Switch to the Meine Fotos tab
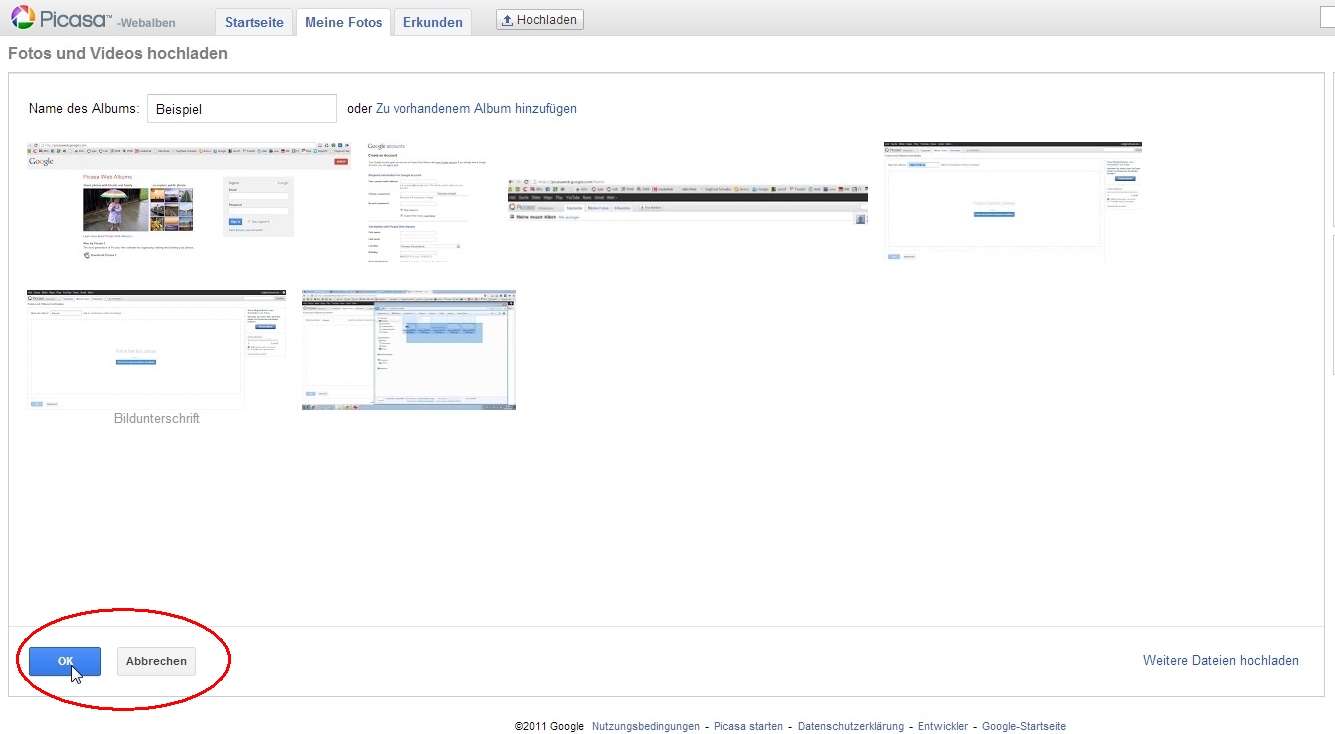Viewport: 1335px width, 734px height. click(343, 22)
